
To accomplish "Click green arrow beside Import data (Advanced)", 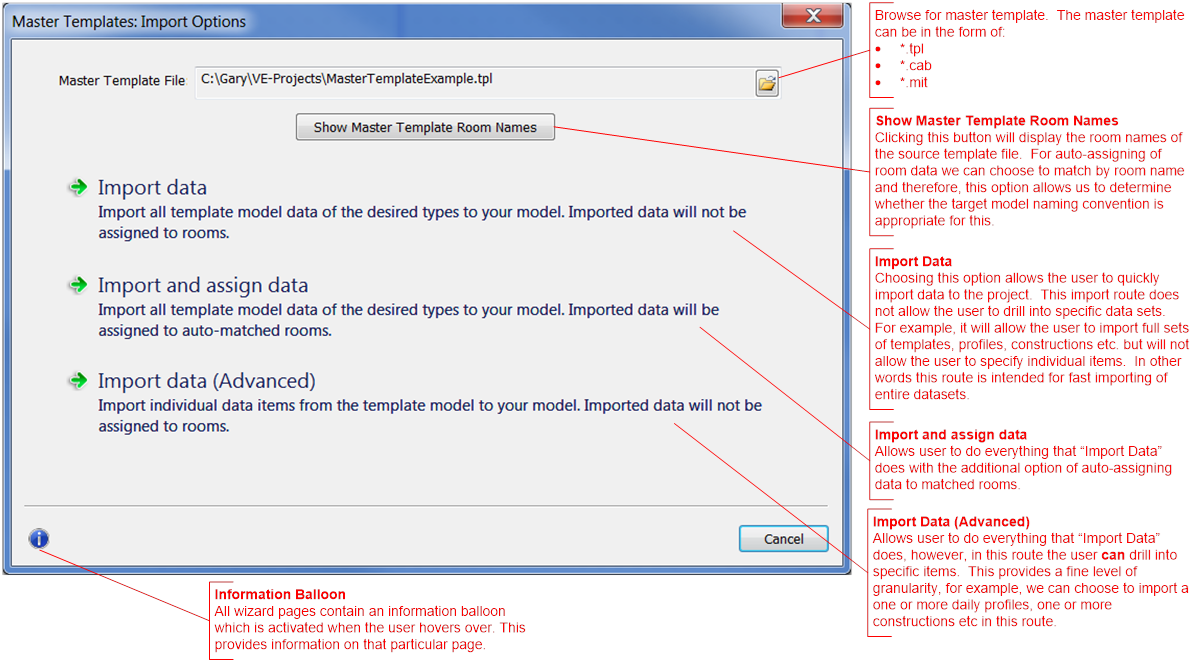I will tap(78, 381).
